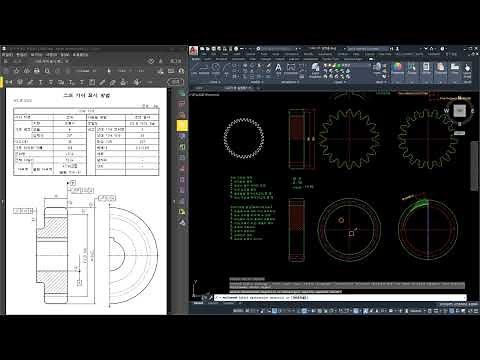
Task: Open the Model layout tab
Action: point(198,303)
